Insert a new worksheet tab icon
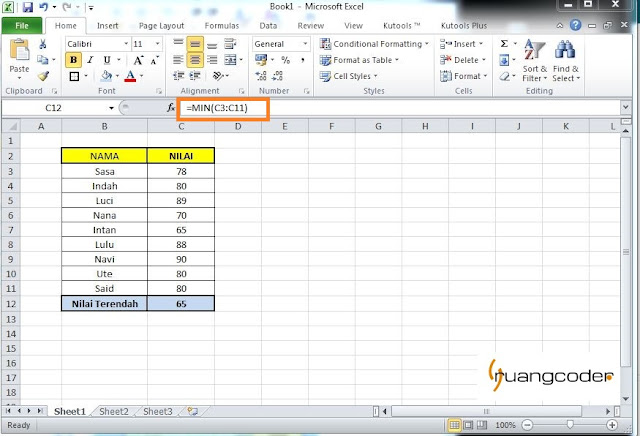Screen dimensions: 640x436 point(193,411)
